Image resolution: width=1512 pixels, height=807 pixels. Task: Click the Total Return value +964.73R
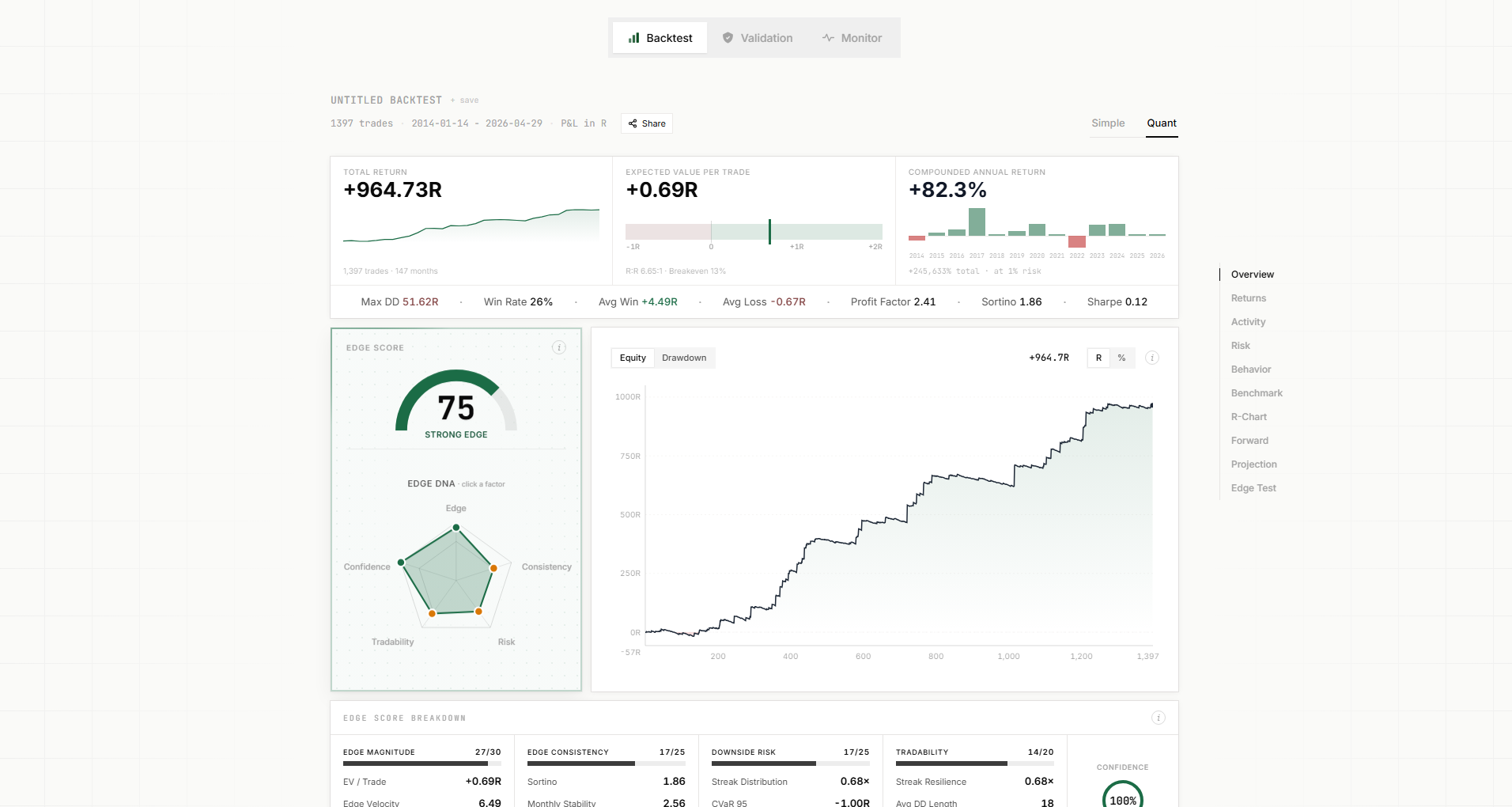(392, 190)
